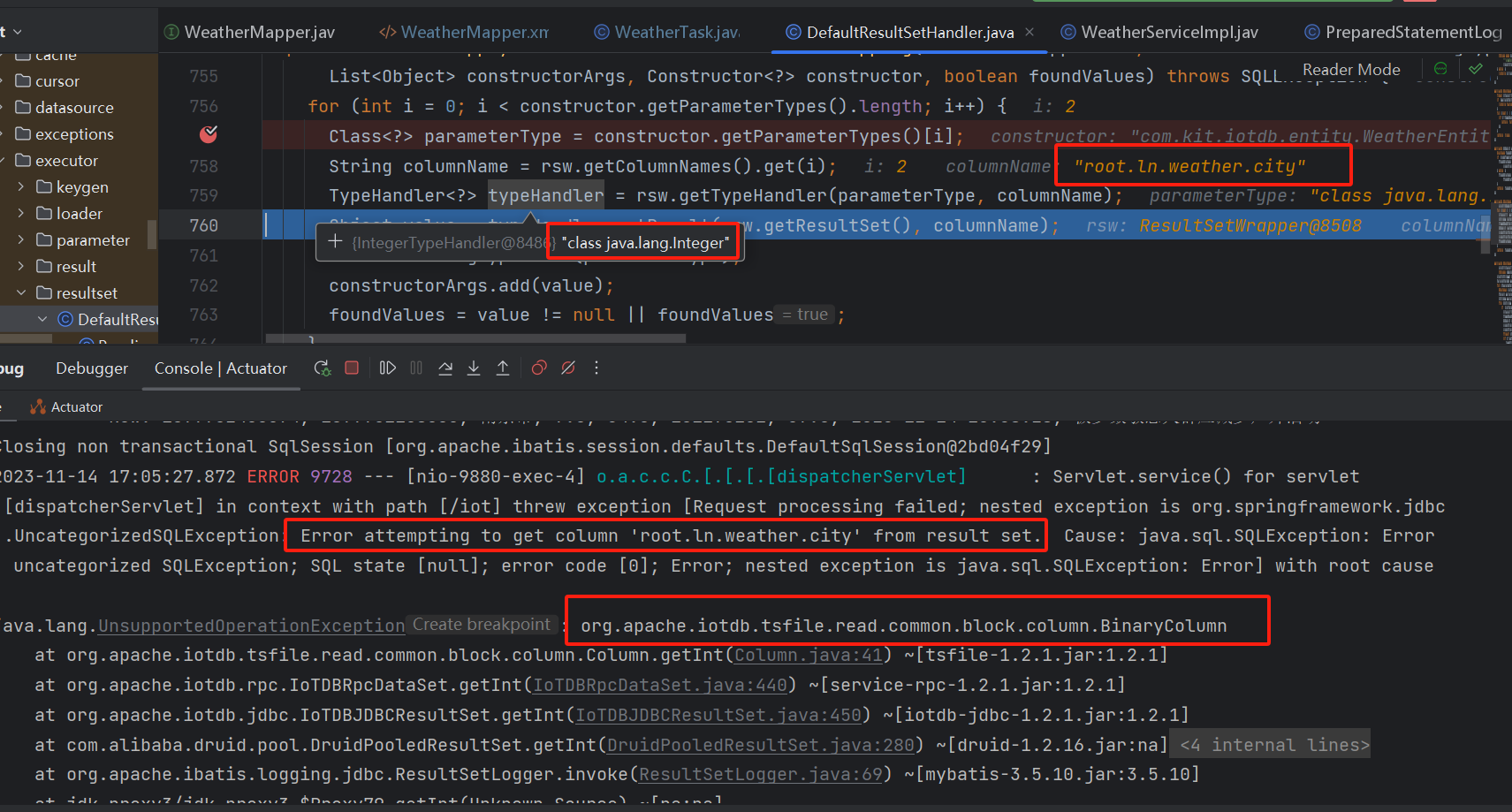1512x812 pixels.
Task: Select the cursor folder in the tree
Action: 57,80
